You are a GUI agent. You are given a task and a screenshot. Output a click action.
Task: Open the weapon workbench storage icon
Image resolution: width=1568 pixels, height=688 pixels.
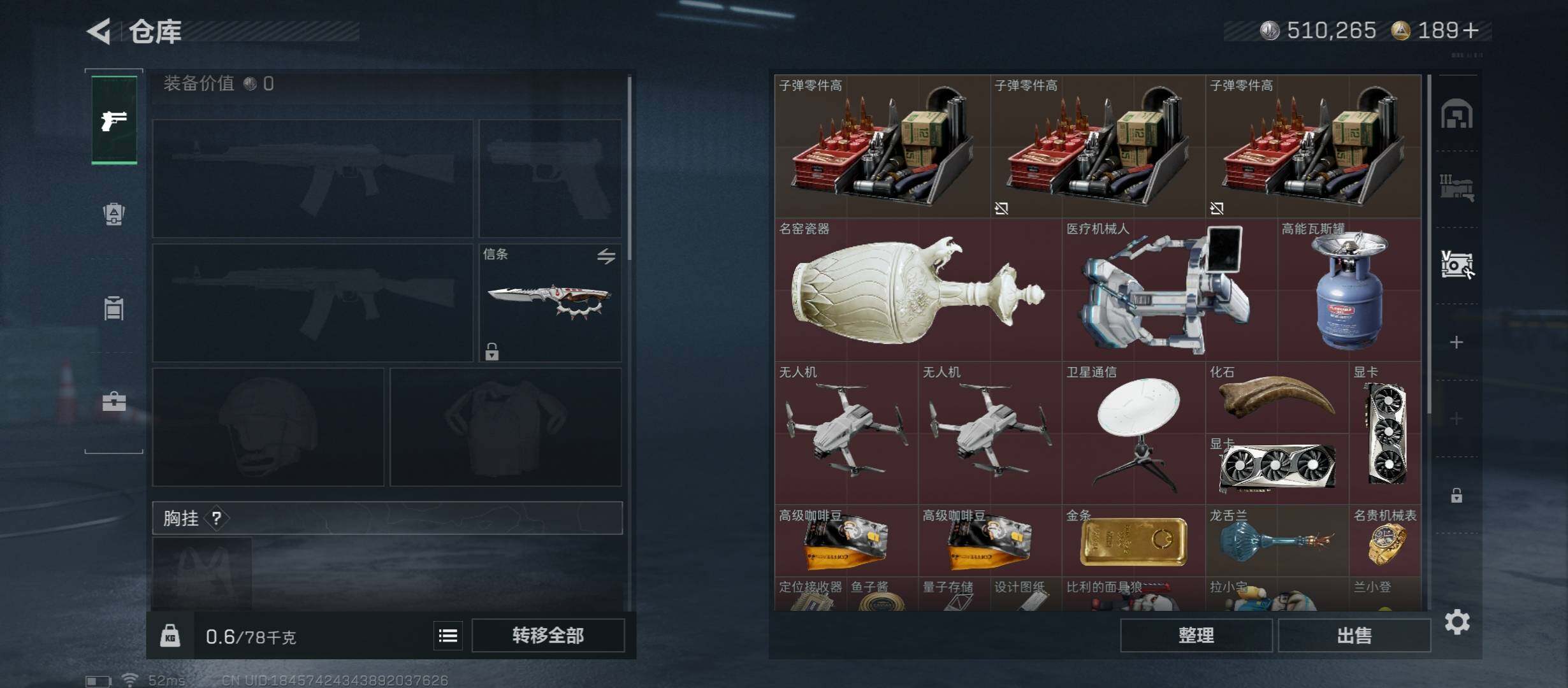[1457, 189]
